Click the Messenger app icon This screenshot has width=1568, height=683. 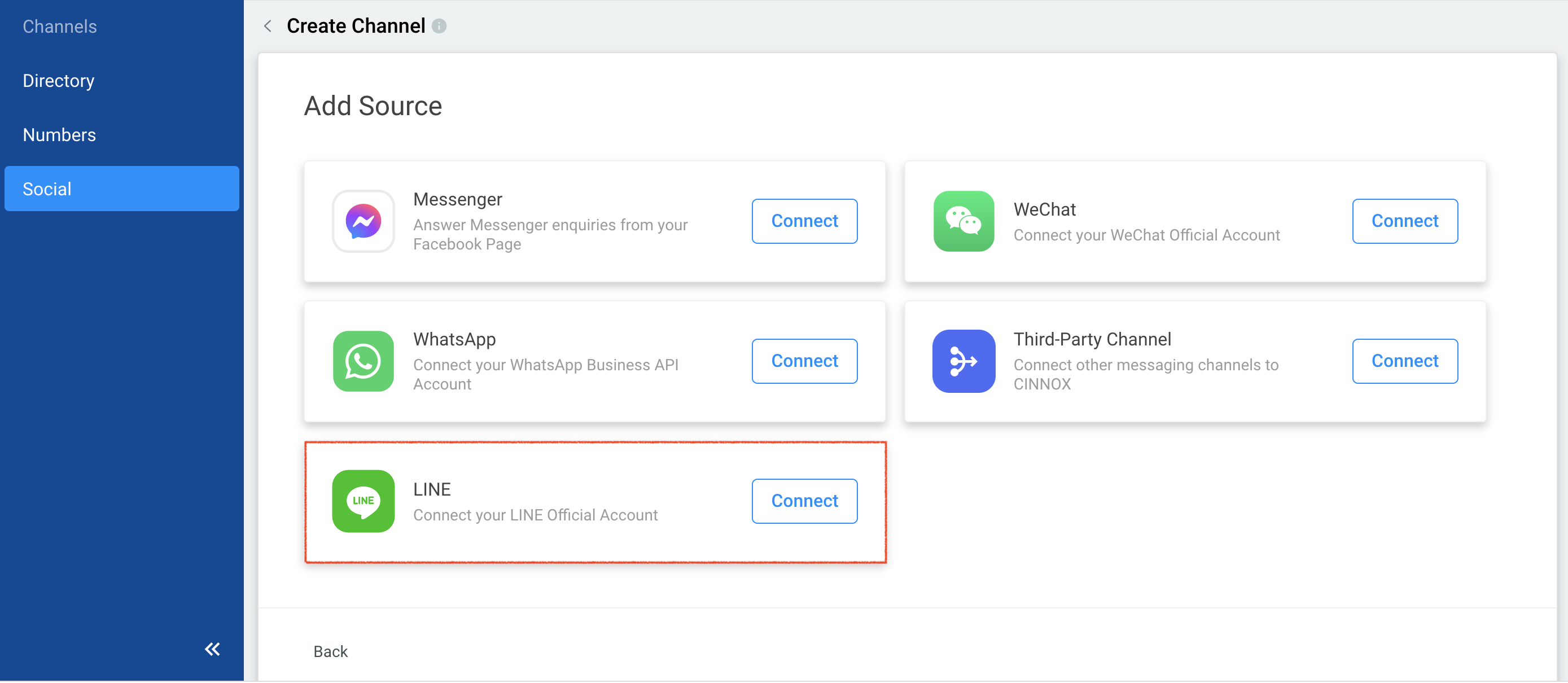tap(363, 222)
